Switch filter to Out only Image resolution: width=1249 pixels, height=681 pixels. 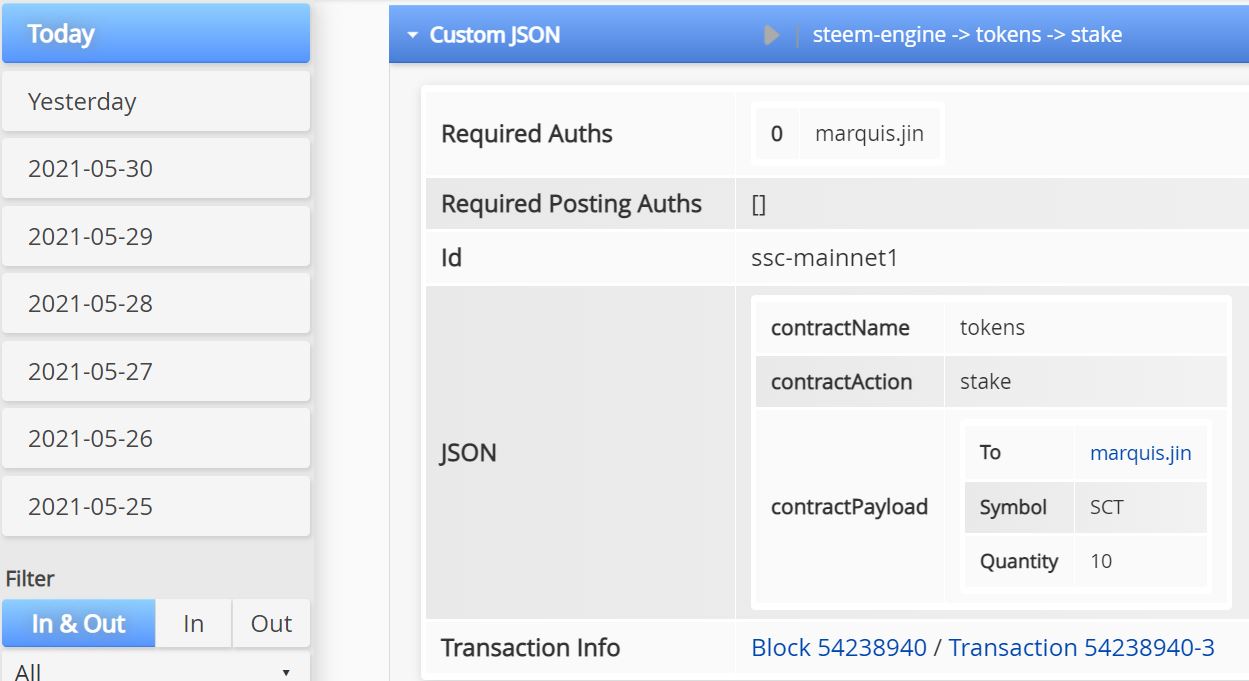[271, 623]
